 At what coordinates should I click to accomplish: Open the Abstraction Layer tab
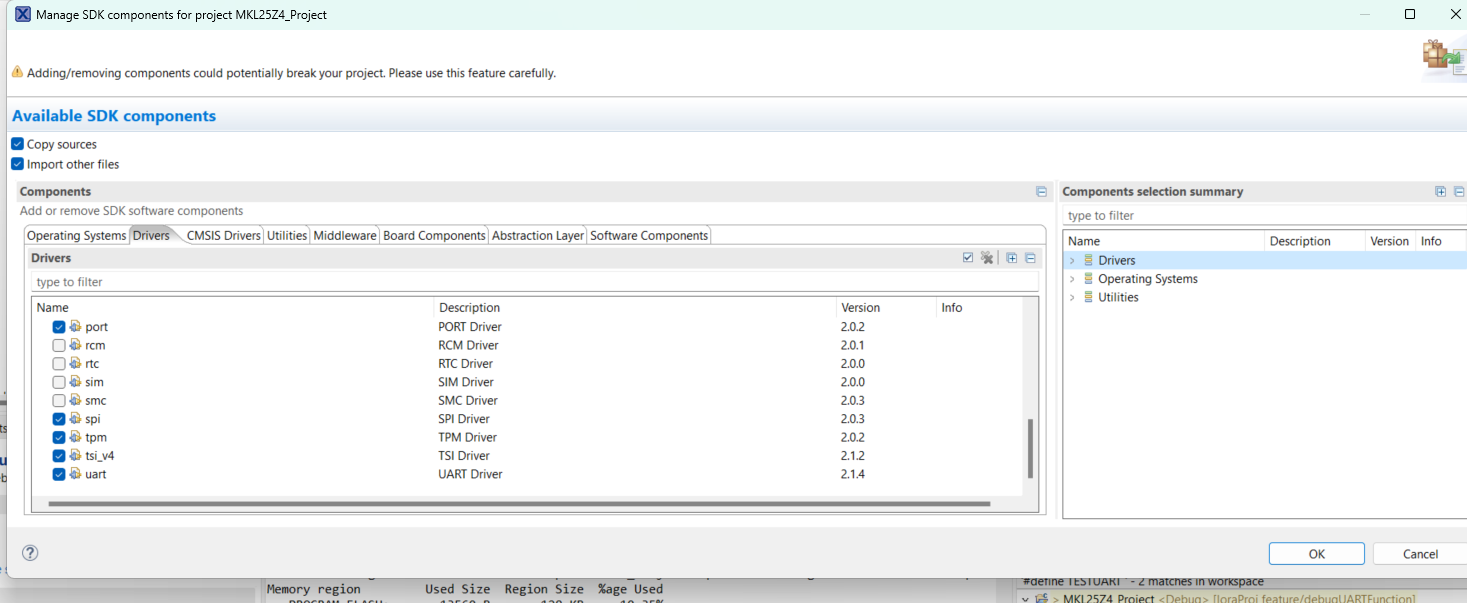point(538,236)
